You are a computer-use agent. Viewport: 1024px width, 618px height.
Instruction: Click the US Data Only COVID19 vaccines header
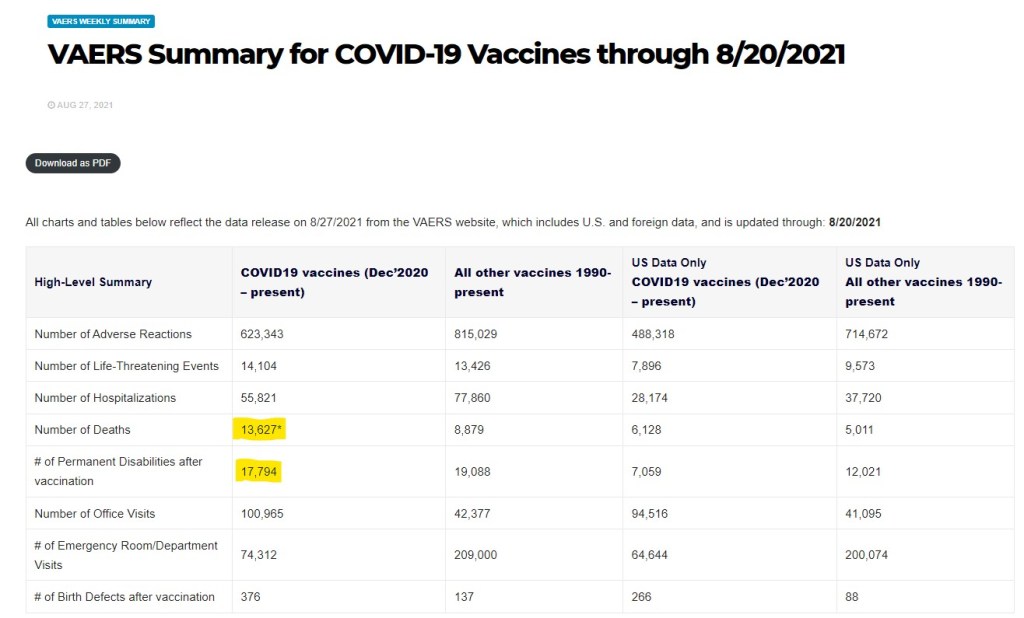pos(725,282)
